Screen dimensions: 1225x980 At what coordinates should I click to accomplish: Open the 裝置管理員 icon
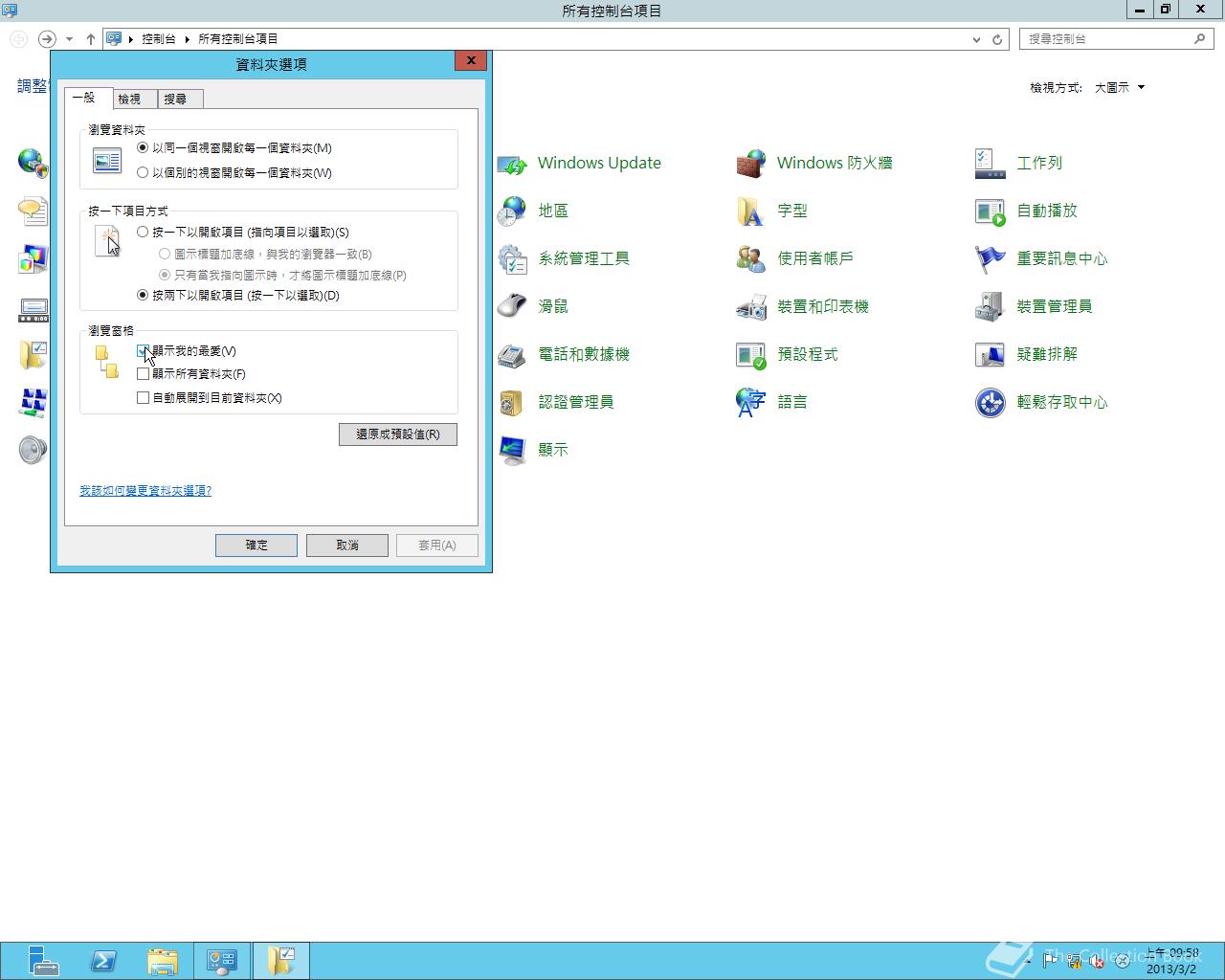point(991,307)
